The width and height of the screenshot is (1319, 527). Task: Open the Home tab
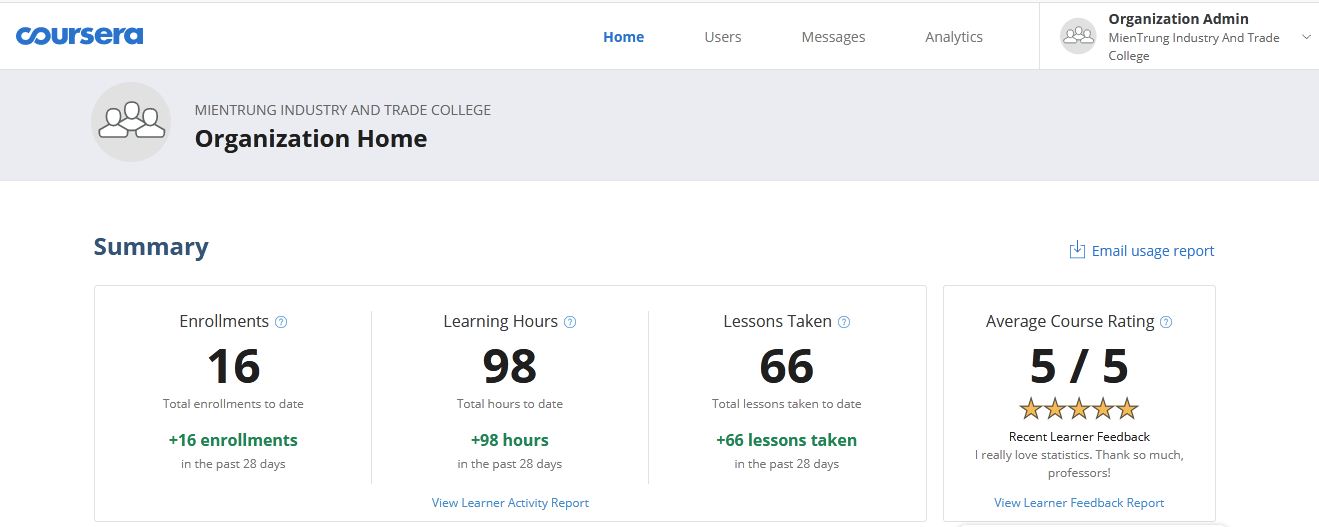[623, 37]
